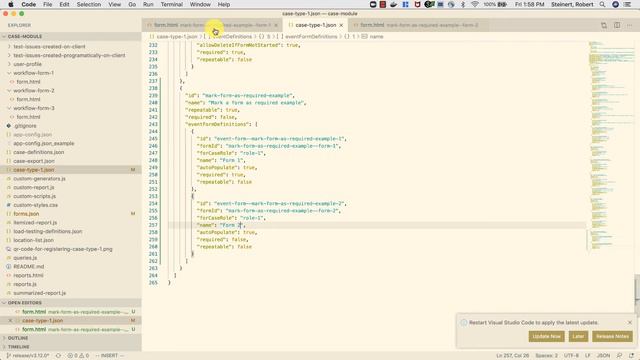Open the Selection menu
The image size is (640, 360).
click(89, 4)
